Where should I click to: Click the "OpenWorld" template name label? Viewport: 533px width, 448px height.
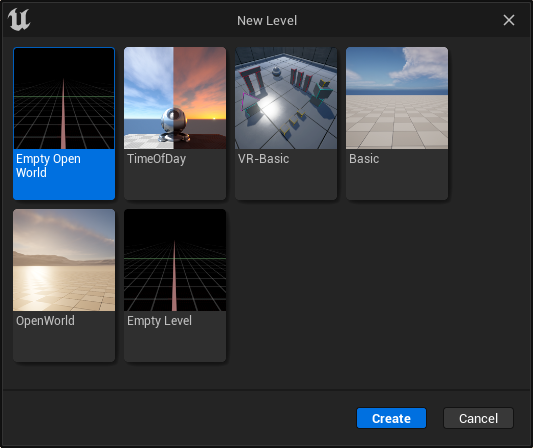click(45, 321)
